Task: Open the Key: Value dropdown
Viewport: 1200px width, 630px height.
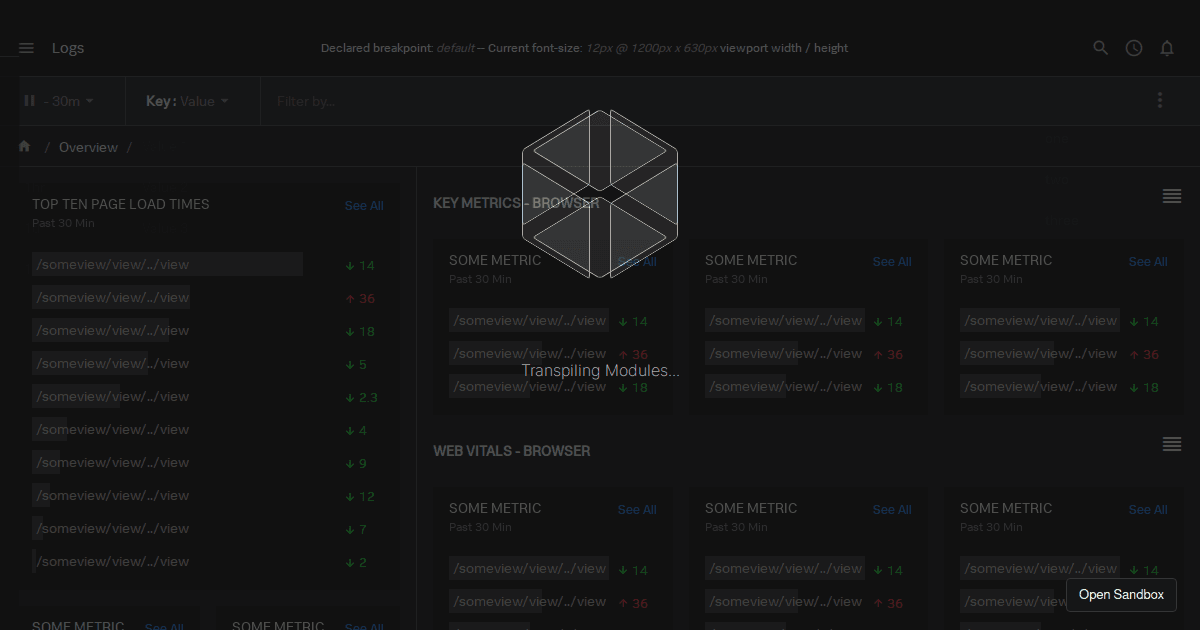Action: coord(187,101)
